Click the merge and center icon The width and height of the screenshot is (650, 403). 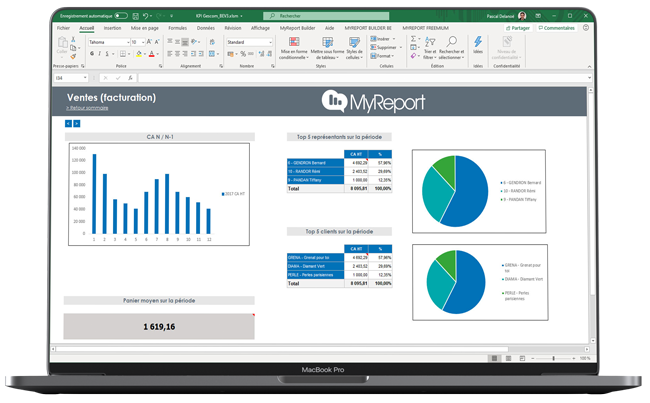pyautogui.click(x=212, y=54)
